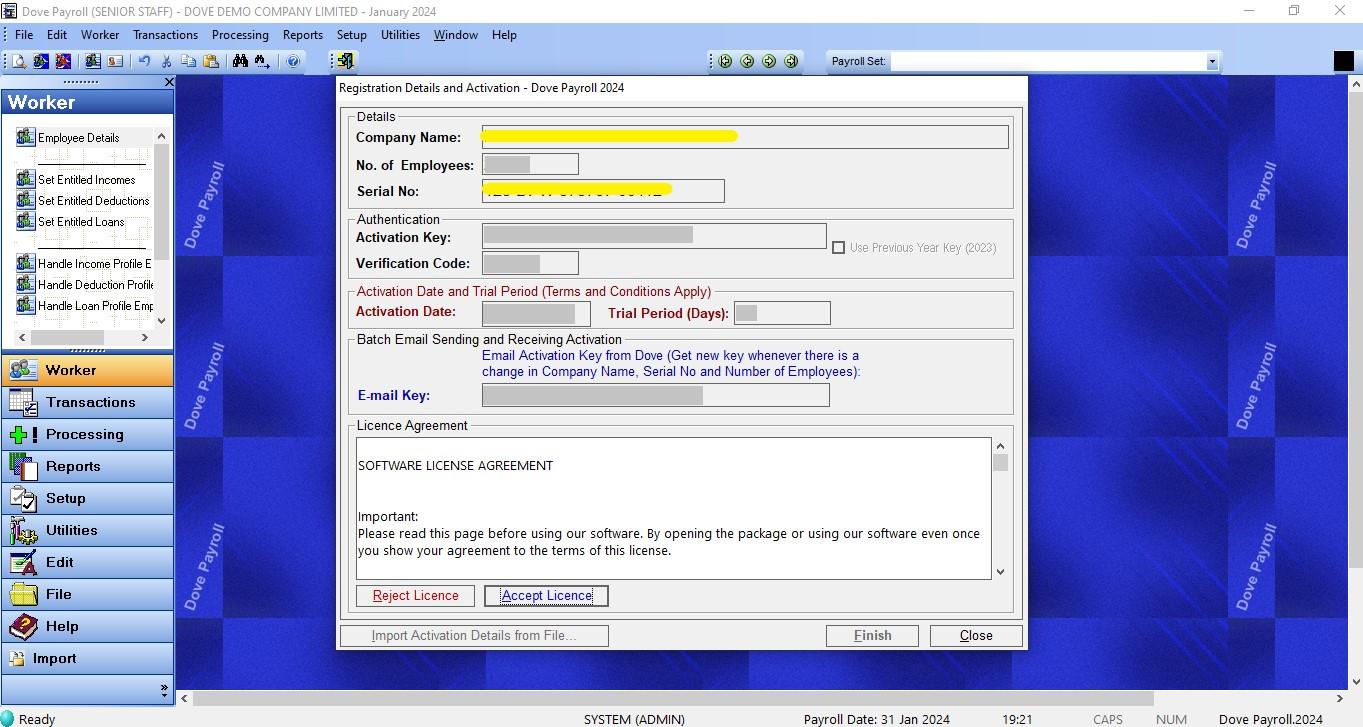
Task: Select Reports section in navigation pane
Action: [87, 466]
